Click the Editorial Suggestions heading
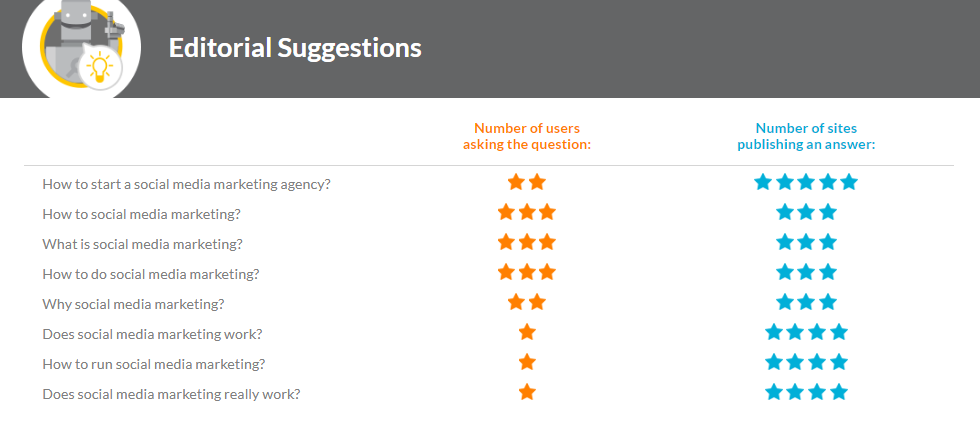This screenshot has width=980, height=431. tap(295, 48)
